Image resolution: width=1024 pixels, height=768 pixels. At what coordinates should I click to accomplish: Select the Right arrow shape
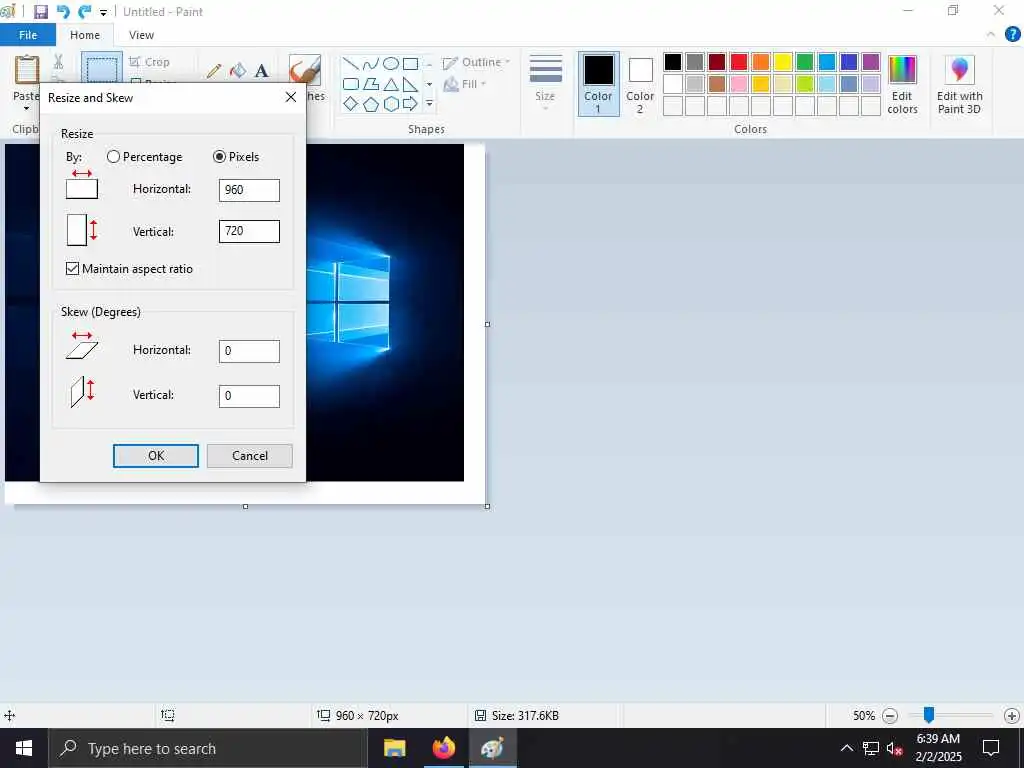point(410,104)
